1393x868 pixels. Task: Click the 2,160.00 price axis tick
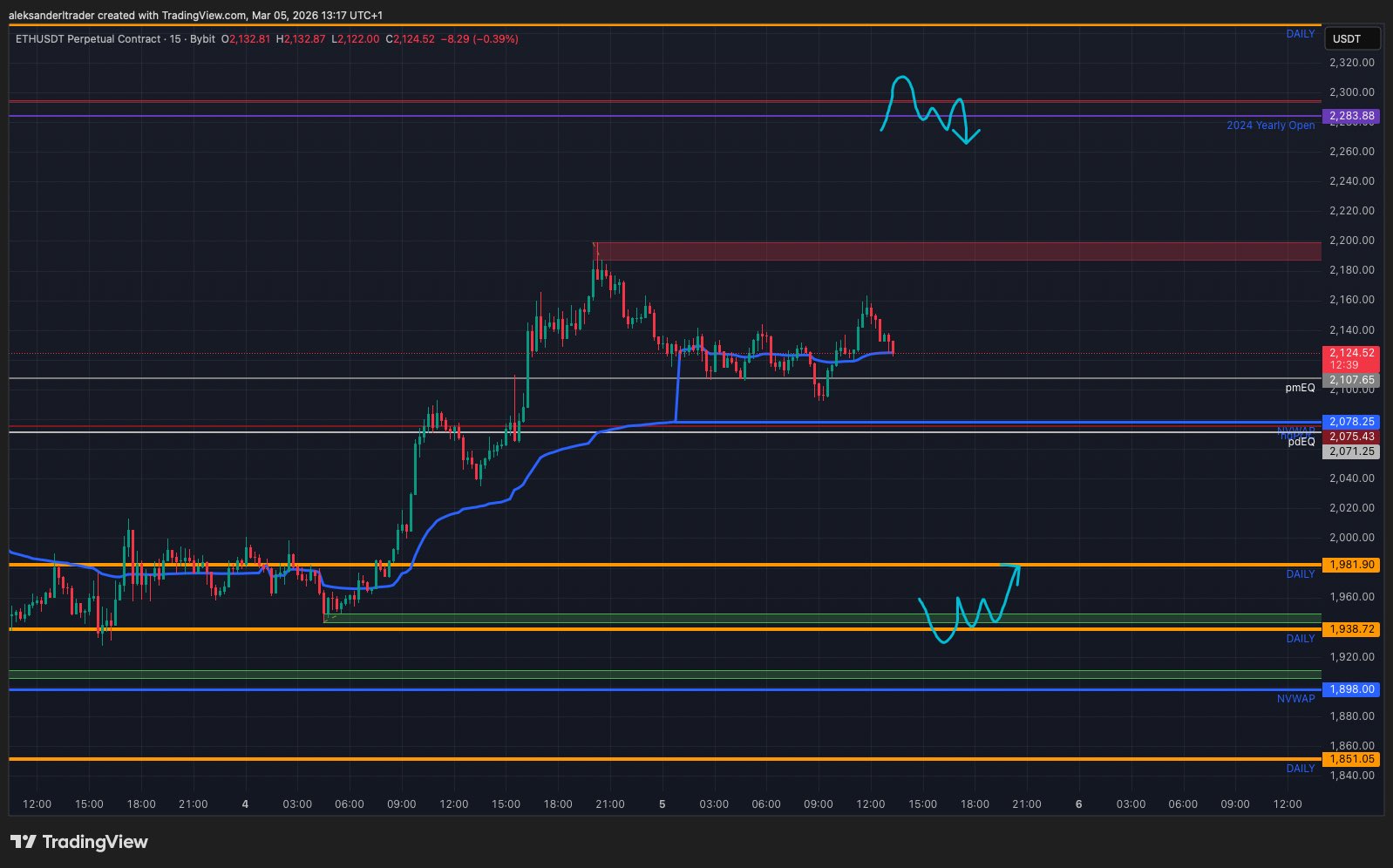(1352, 300)
